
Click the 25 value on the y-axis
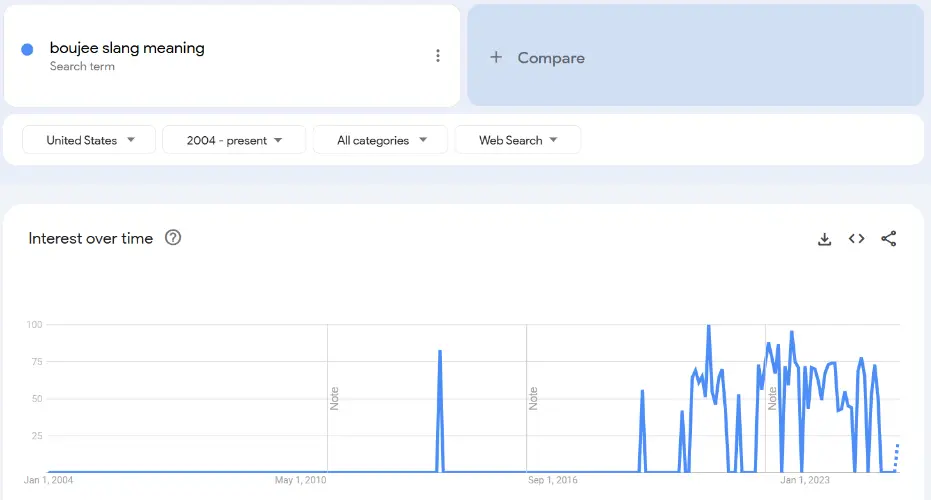point(37,436)
